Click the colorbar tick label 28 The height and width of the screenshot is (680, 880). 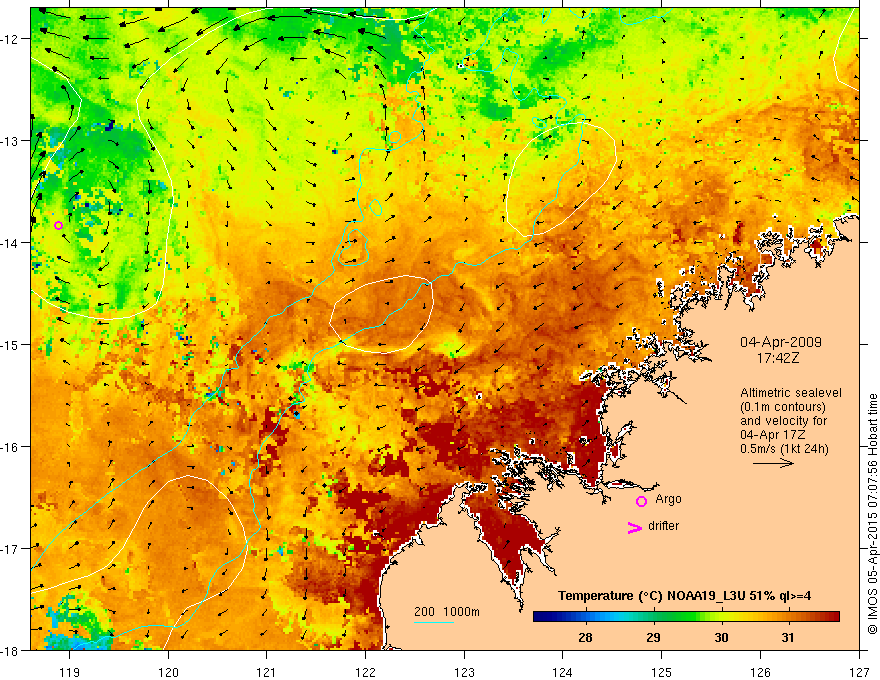tap(585, 637)
